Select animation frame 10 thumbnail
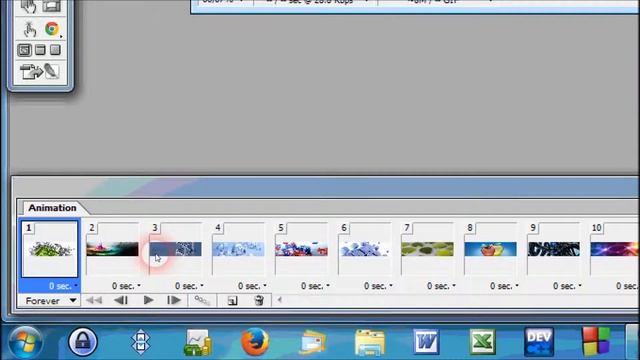This screenshot has width=640, height=360. (x=614, y=249)
